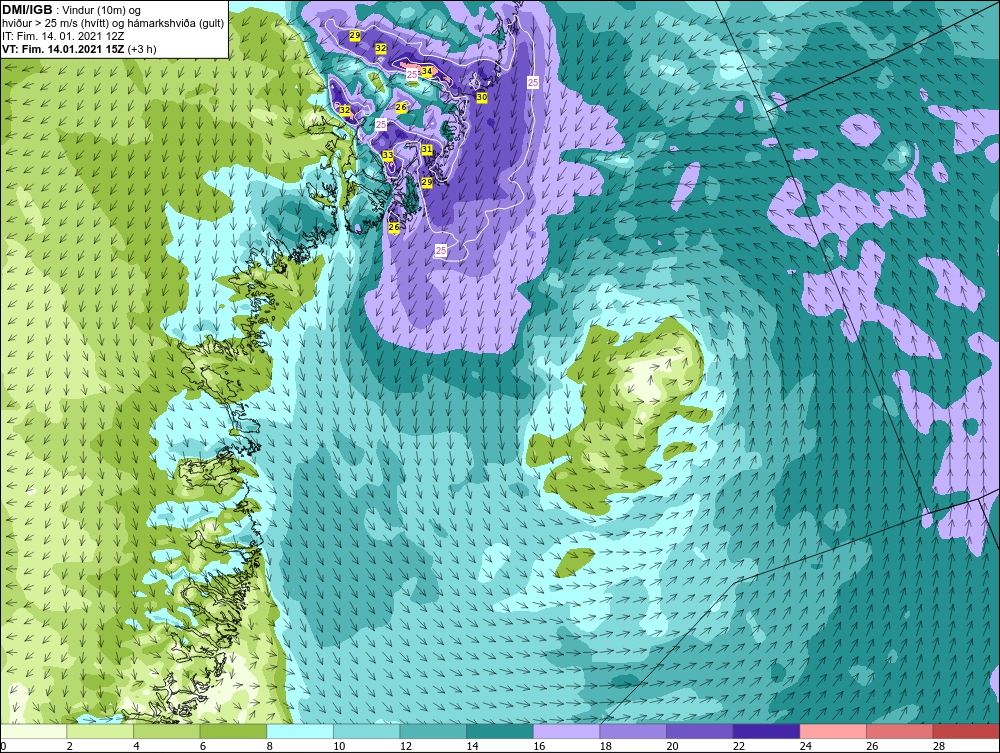Select the yellow 34 gust label
The width and height of the screenshot is (1000, 753).
point(427,71)
